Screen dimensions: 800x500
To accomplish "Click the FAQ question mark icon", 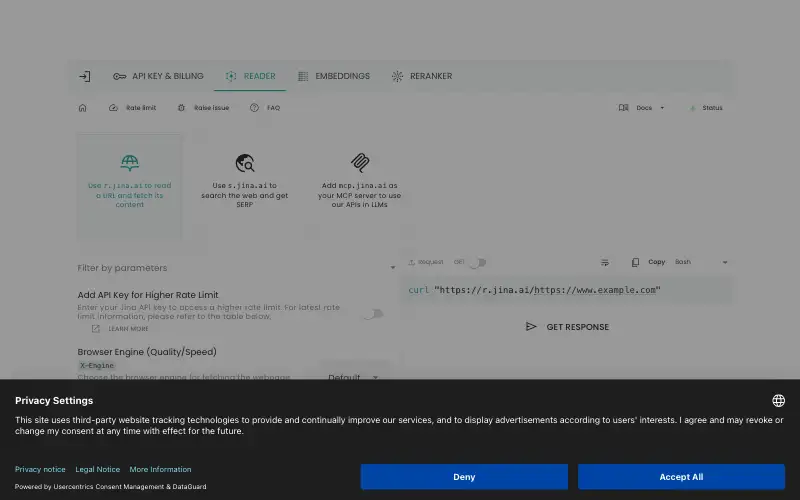I will point(254,108).
